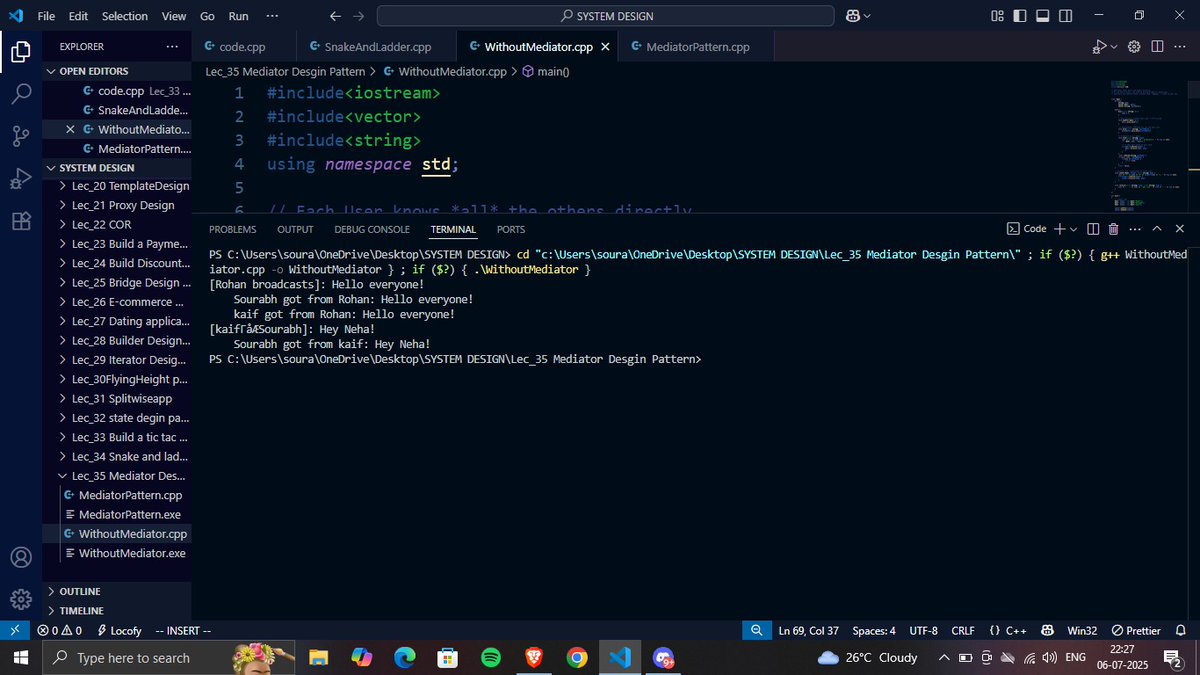1200x675 pixels.
Task: Open the Manage gear in activity bar
Action: point(20,599)
